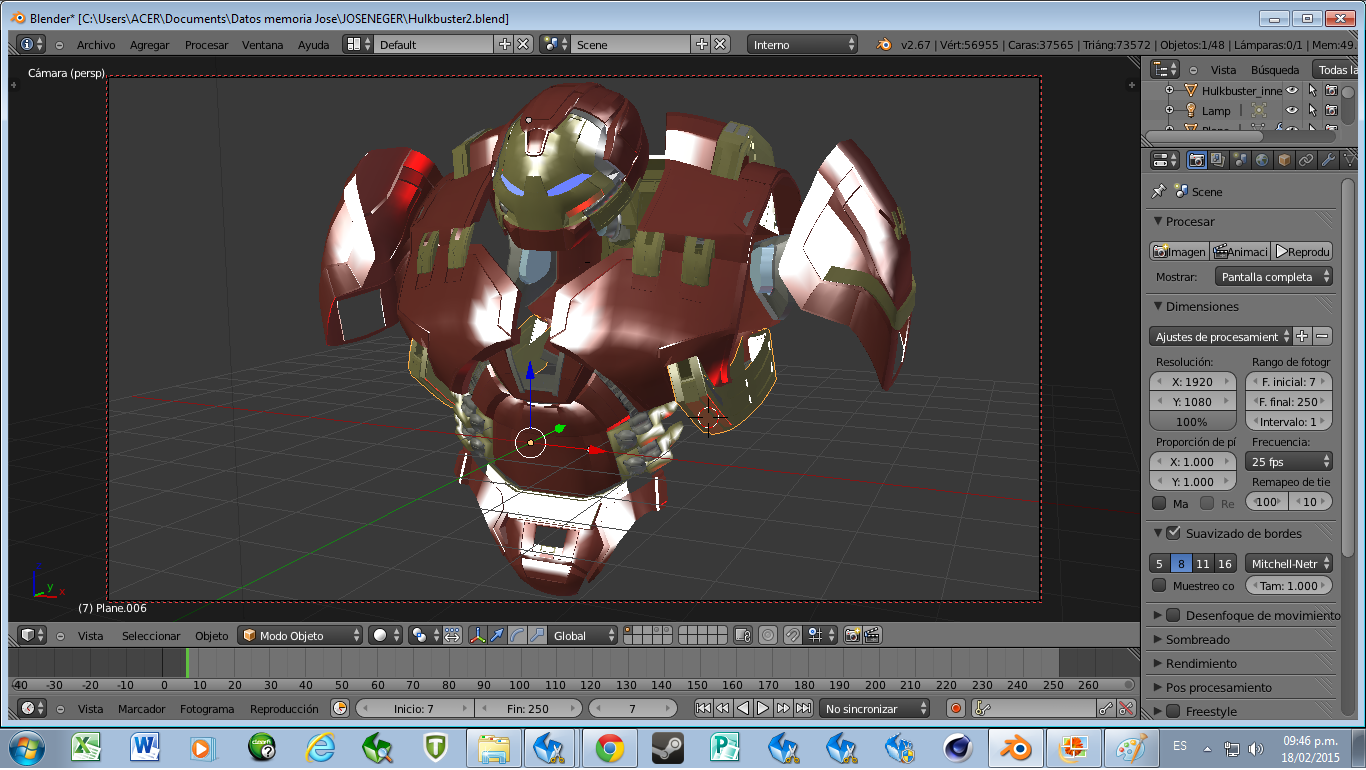
Task: Open Steam from the Windows taskbar
Action: click(667, 747)
